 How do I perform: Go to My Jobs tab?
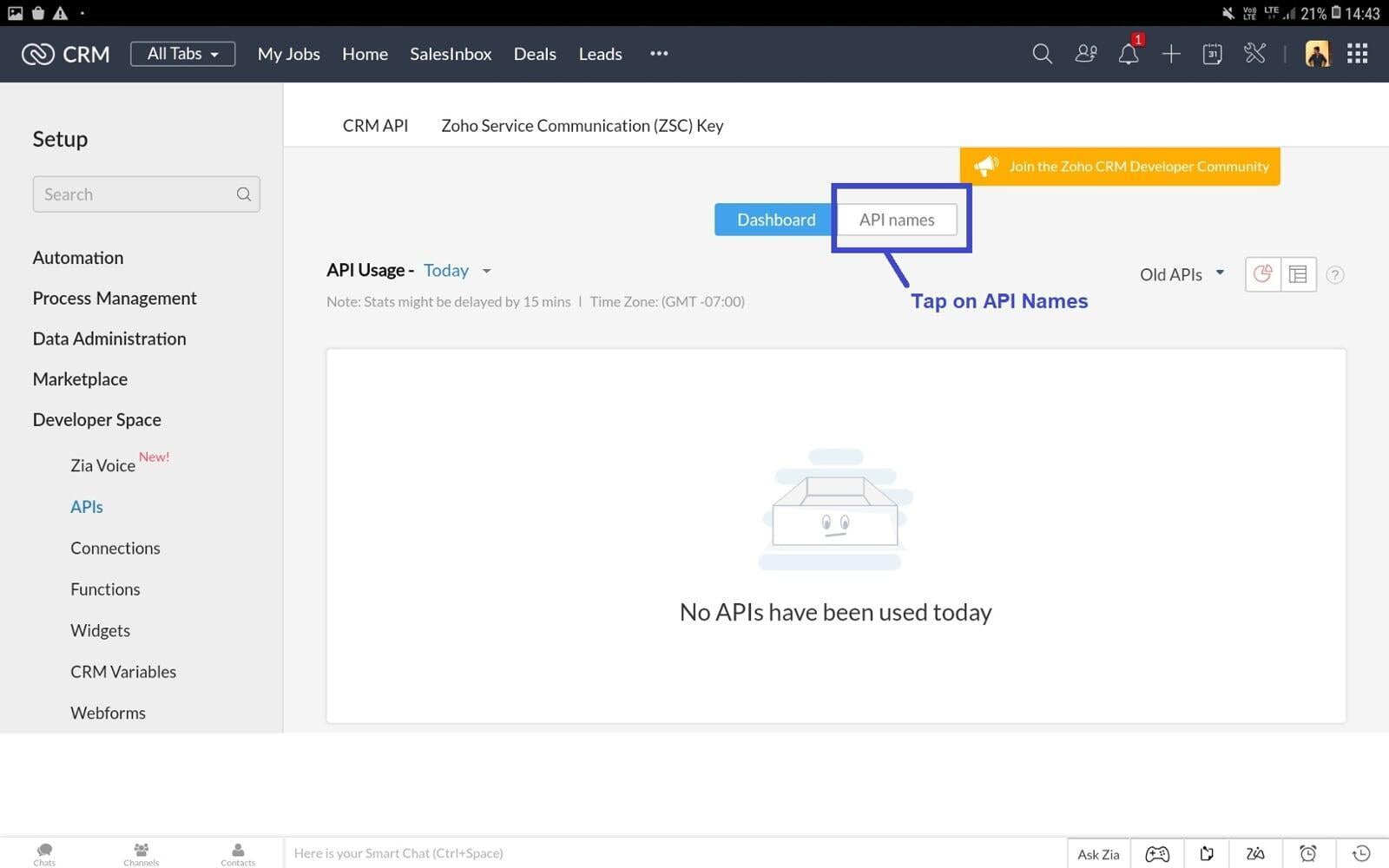(289, 54)
